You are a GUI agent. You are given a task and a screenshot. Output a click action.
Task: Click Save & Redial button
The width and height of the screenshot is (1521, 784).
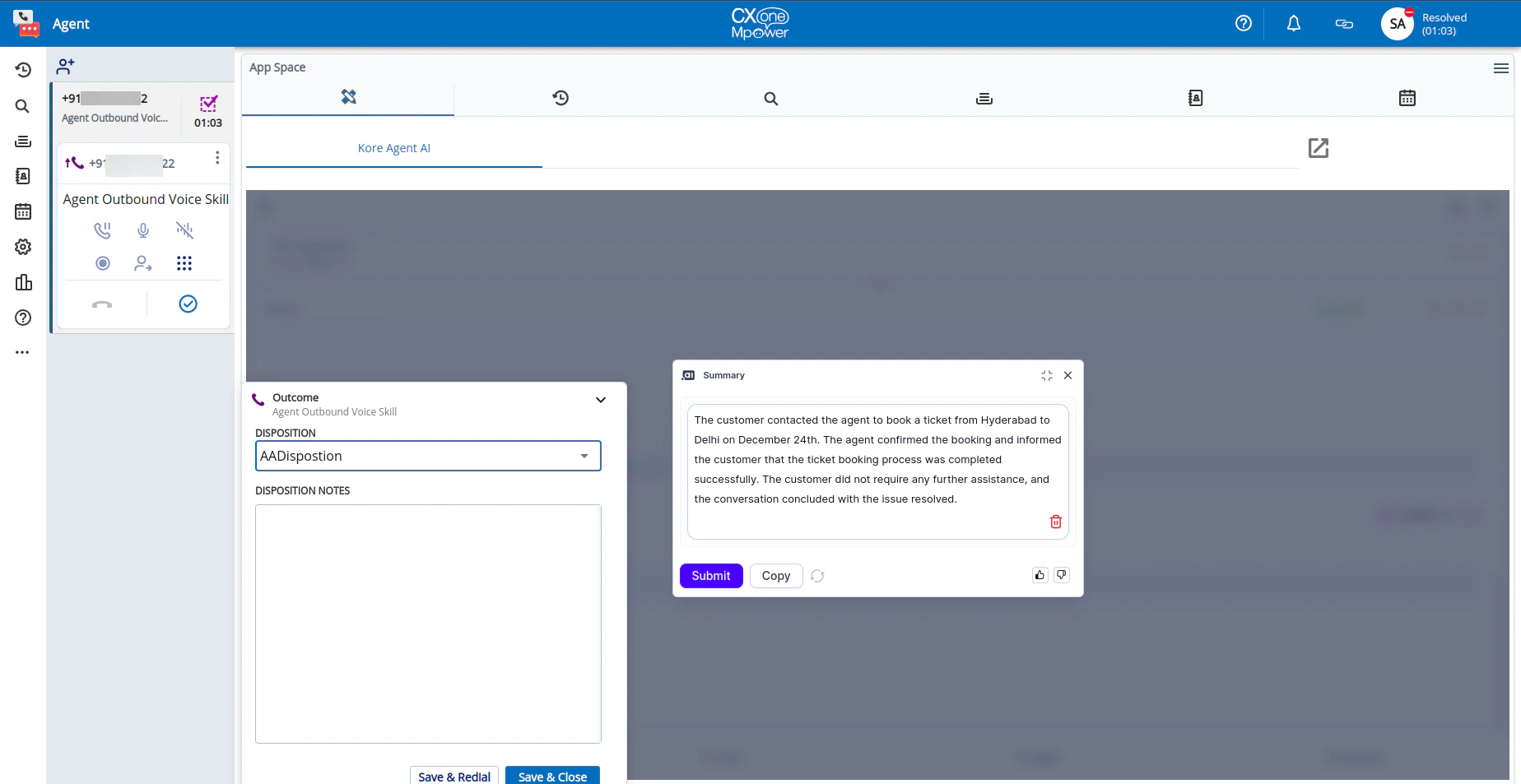[454, 776]
